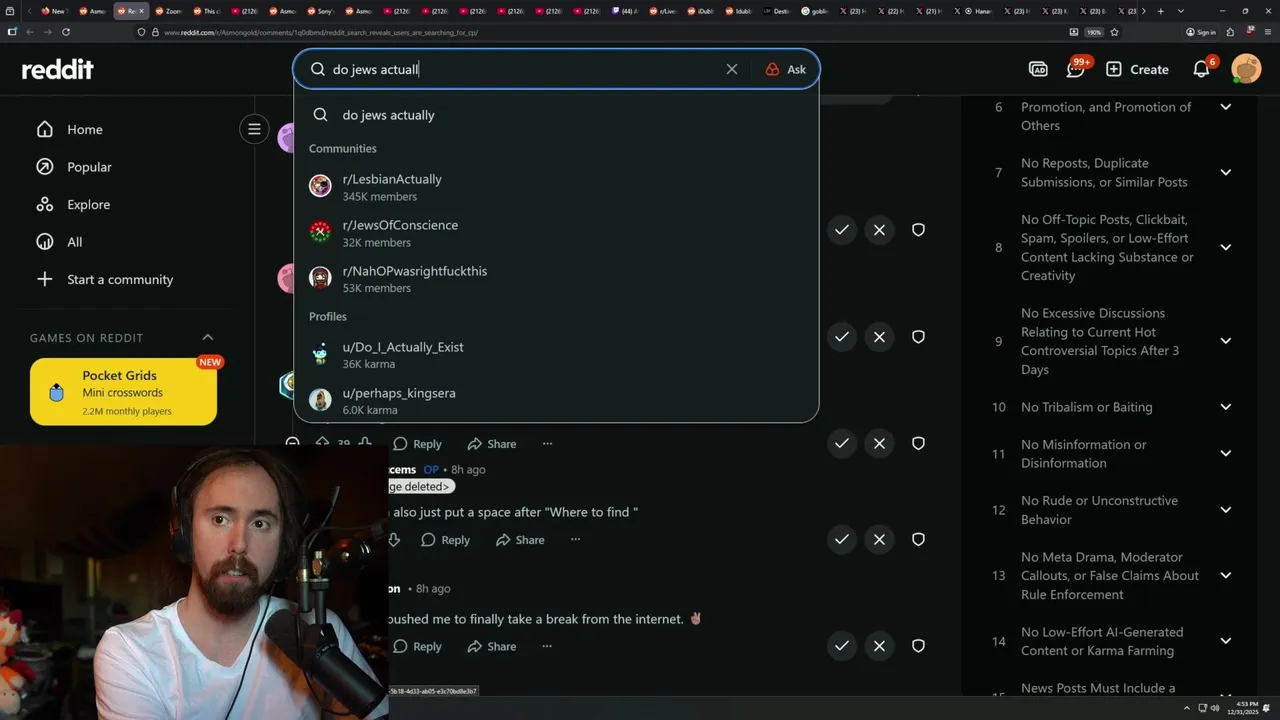Share the 'take a break' comment
The height and width of the screenshot is (720, 1280).
tap(492, 647)
